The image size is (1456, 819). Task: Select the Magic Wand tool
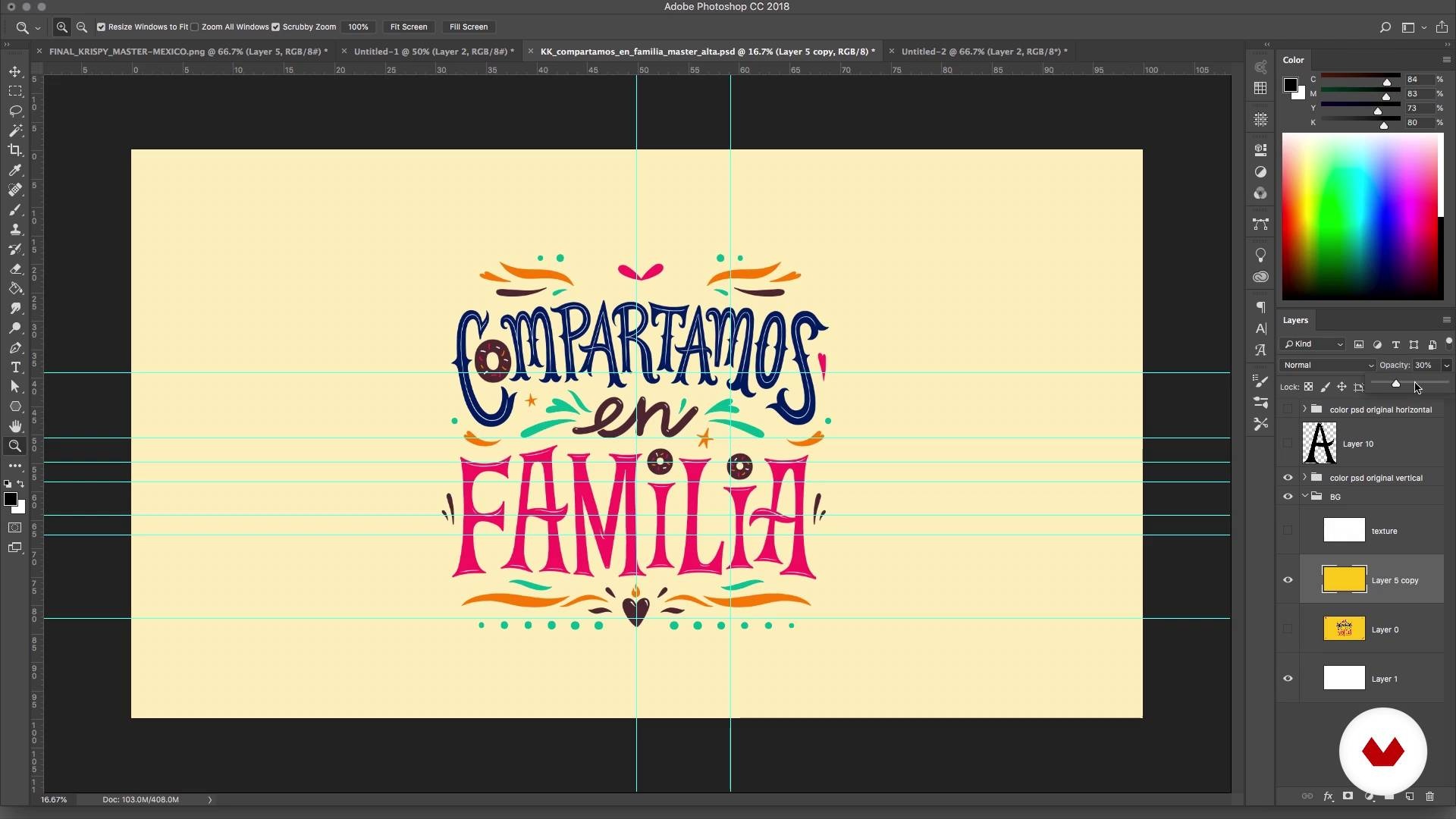(x=15, y=130)
